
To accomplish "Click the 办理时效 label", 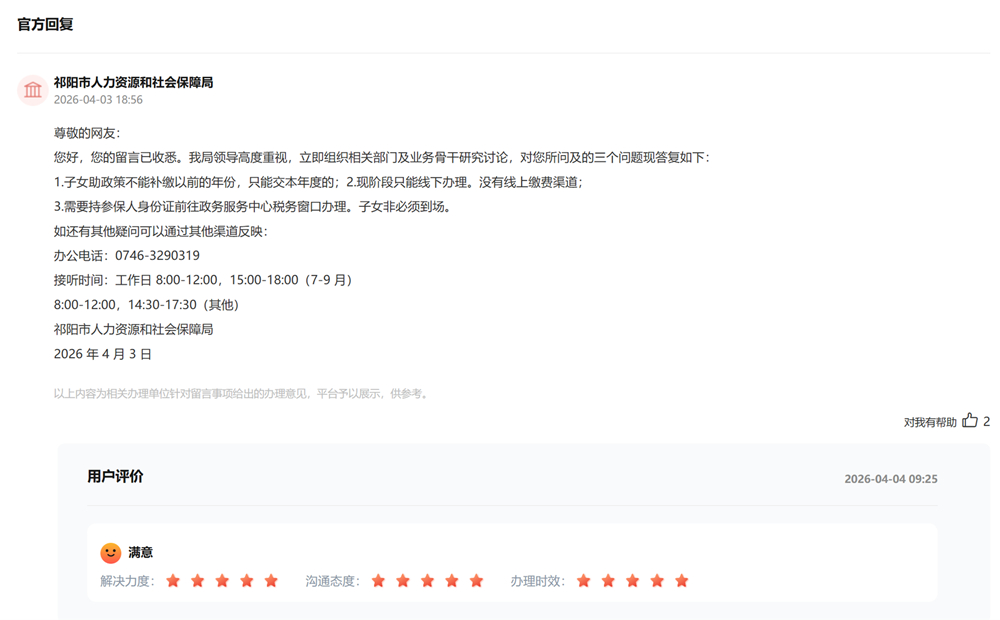I will click(x=538, y=581).
